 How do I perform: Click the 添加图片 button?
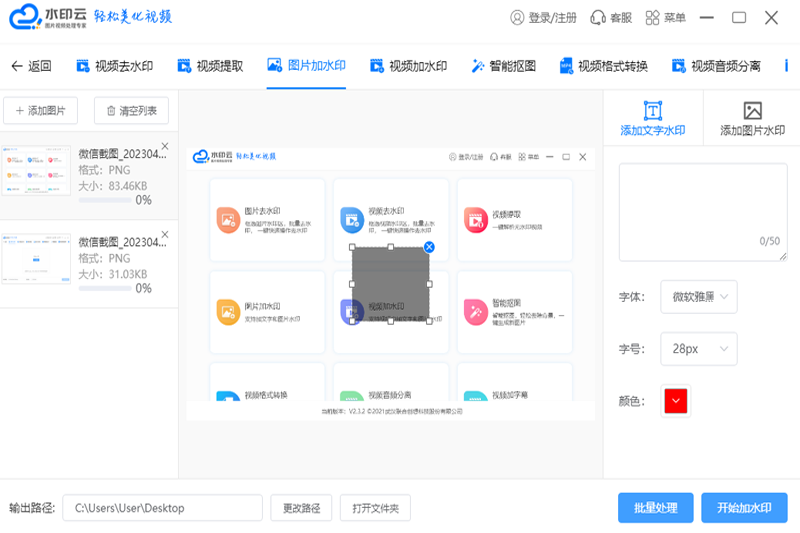(x=41, y=110)
